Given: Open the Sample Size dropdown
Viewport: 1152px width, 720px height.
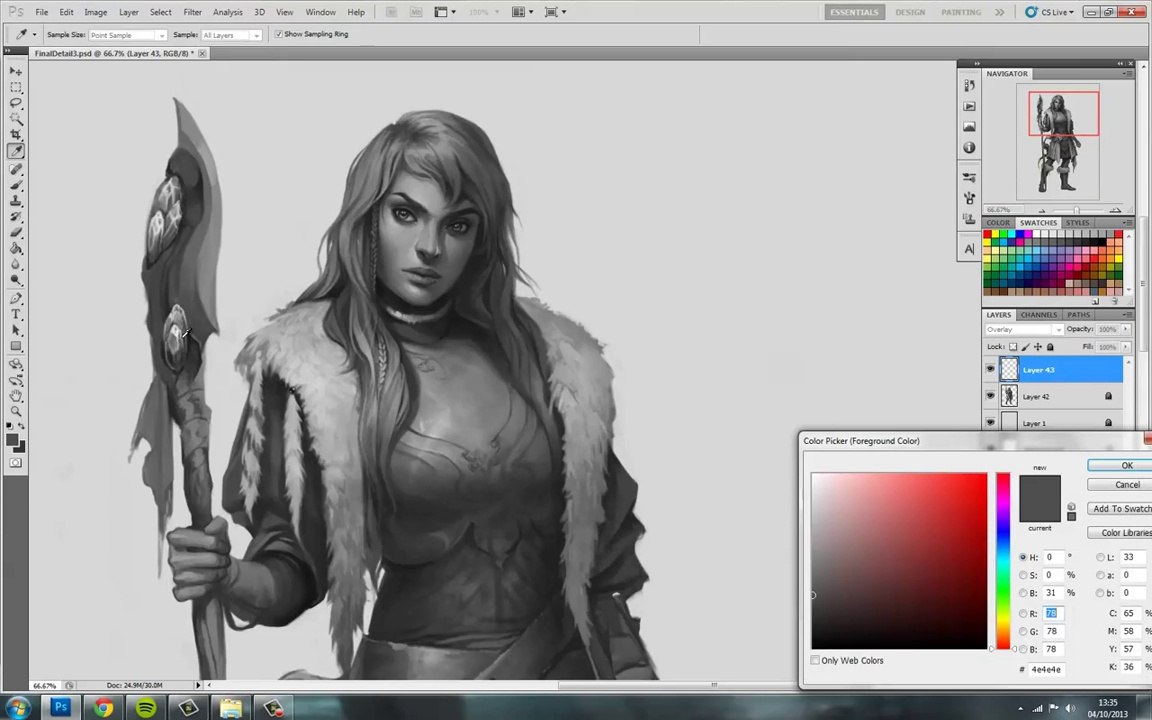Looking at the screenshot, I should [x=128, y=35].
